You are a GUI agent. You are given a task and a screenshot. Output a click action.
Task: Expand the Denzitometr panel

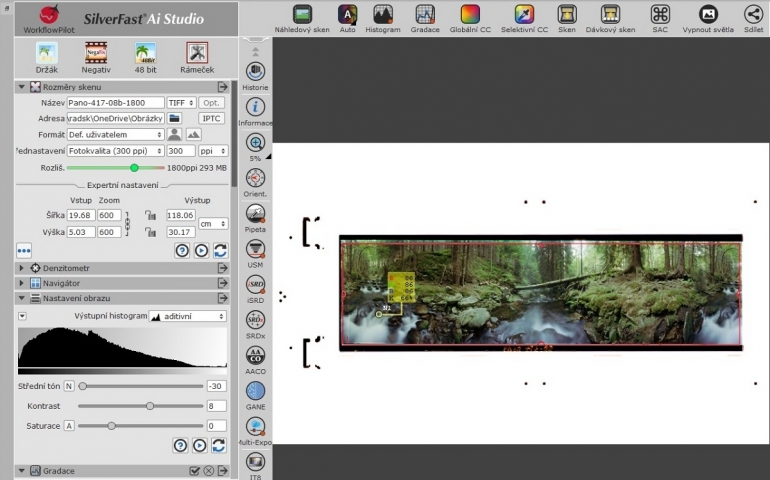point(21,268)
